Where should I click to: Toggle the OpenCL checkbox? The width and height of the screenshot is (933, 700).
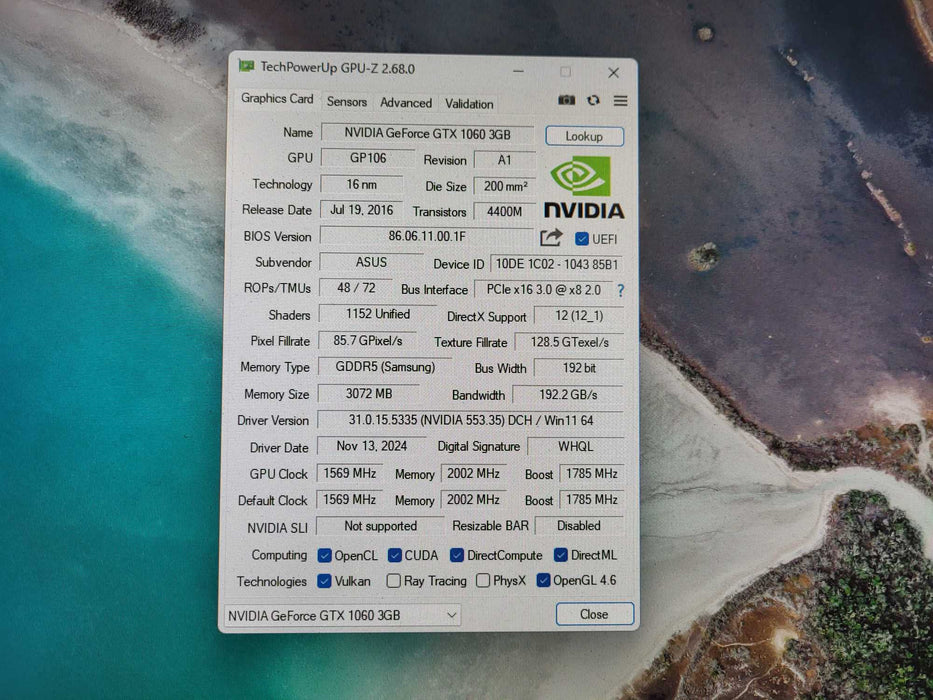coord(324,555)
